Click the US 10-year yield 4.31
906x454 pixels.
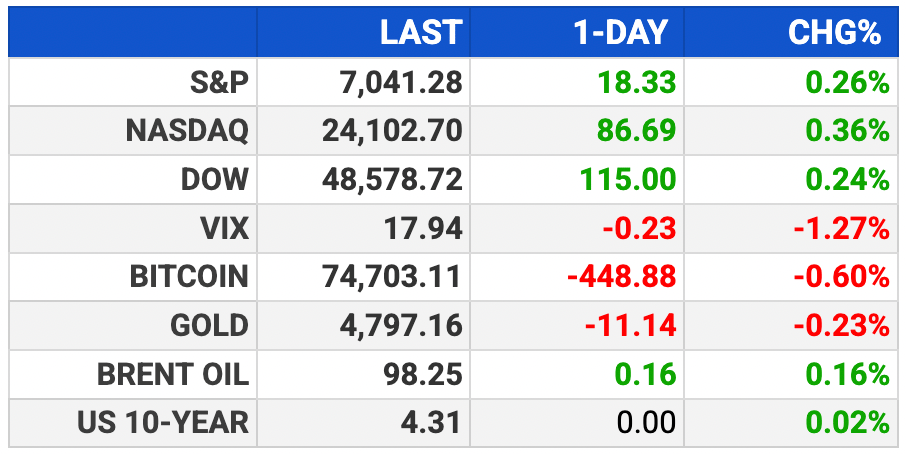pyautogui.click(x=430, y=423)
